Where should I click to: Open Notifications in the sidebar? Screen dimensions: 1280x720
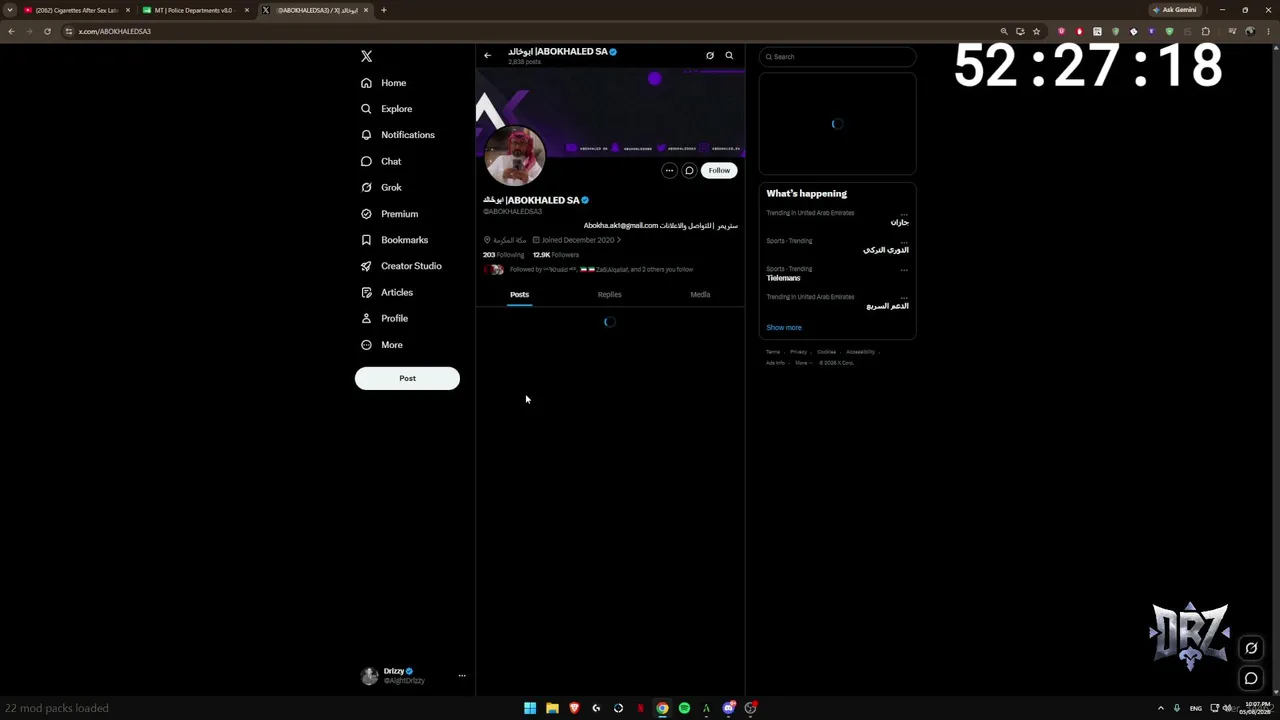[398, 135]
